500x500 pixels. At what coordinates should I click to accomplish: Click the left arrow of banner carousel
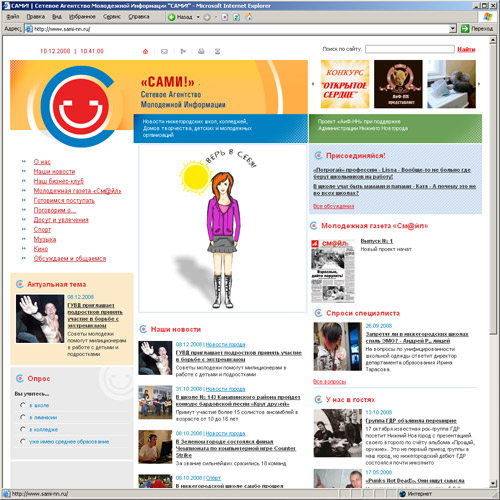313,84
